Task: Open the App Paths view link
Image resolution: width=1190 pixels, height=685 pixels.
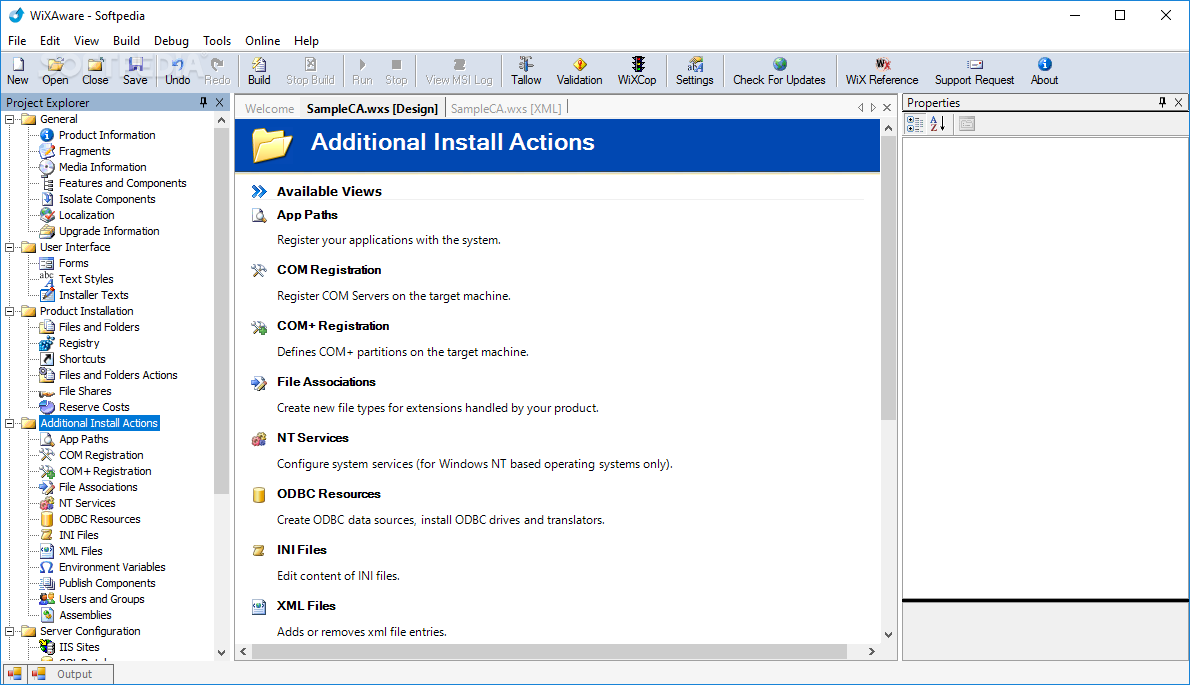Action: coord(307,215)
